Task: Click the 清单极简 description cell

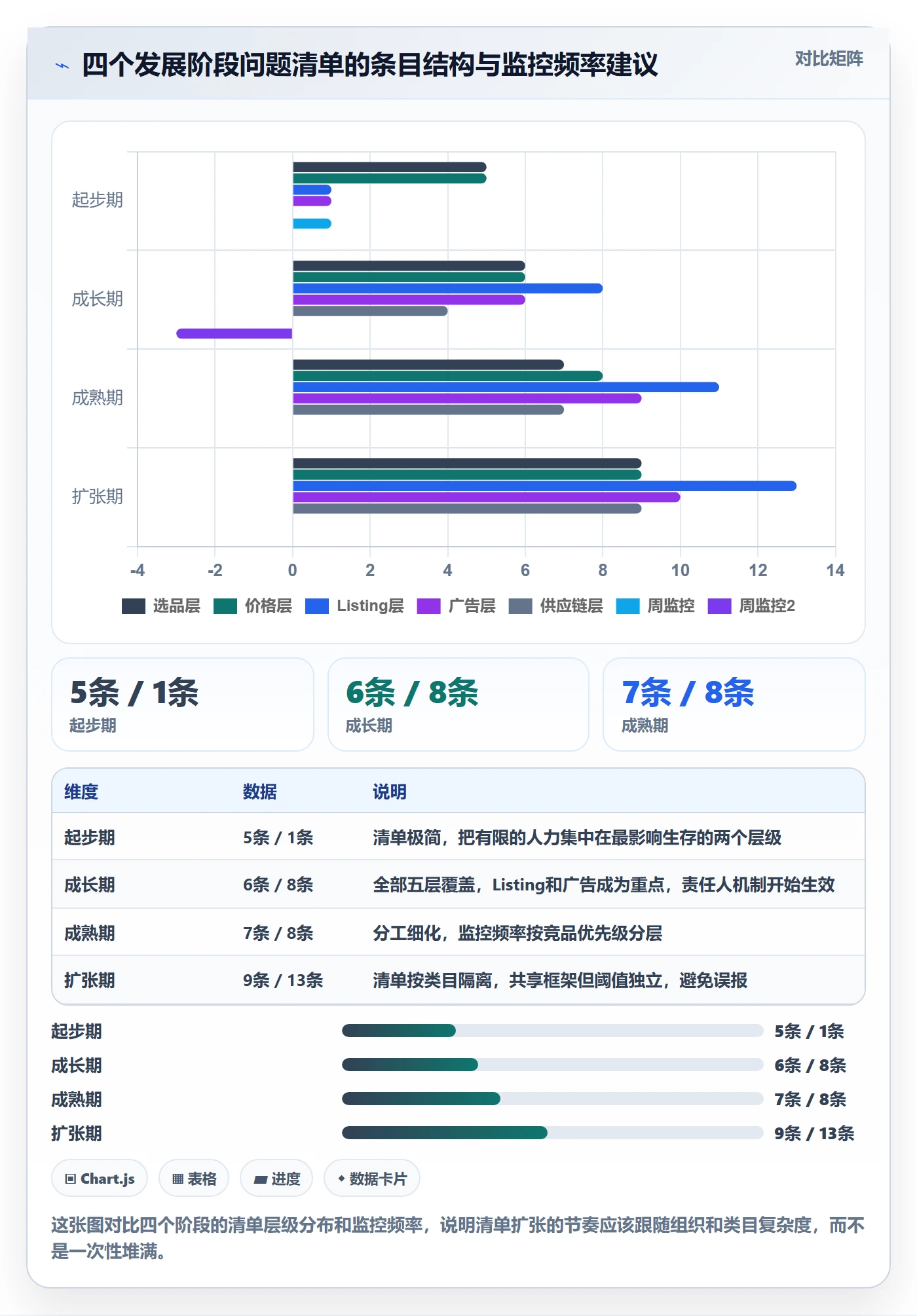Action: click(x=577, y=837)
